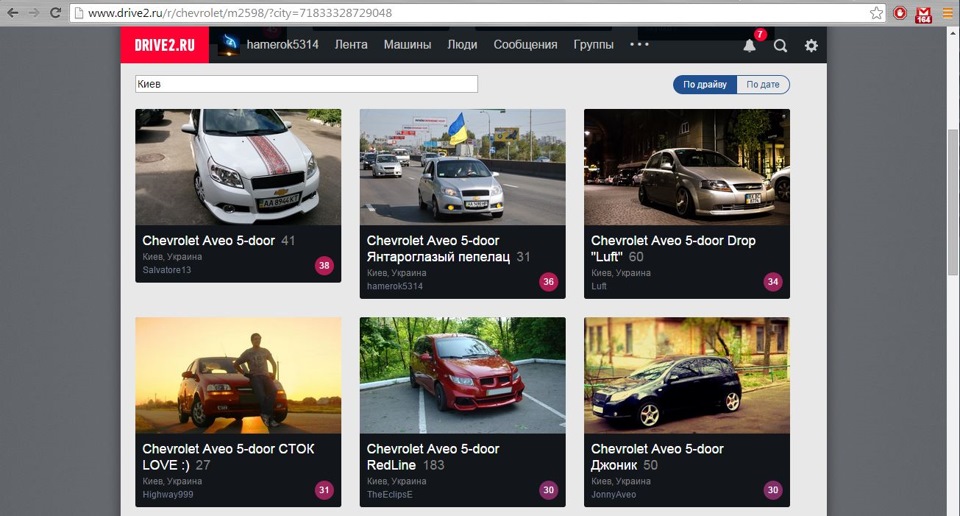This screenshot has width=960, height=516.
Task: Open the Группы menu item
Action: coord(593,45)
